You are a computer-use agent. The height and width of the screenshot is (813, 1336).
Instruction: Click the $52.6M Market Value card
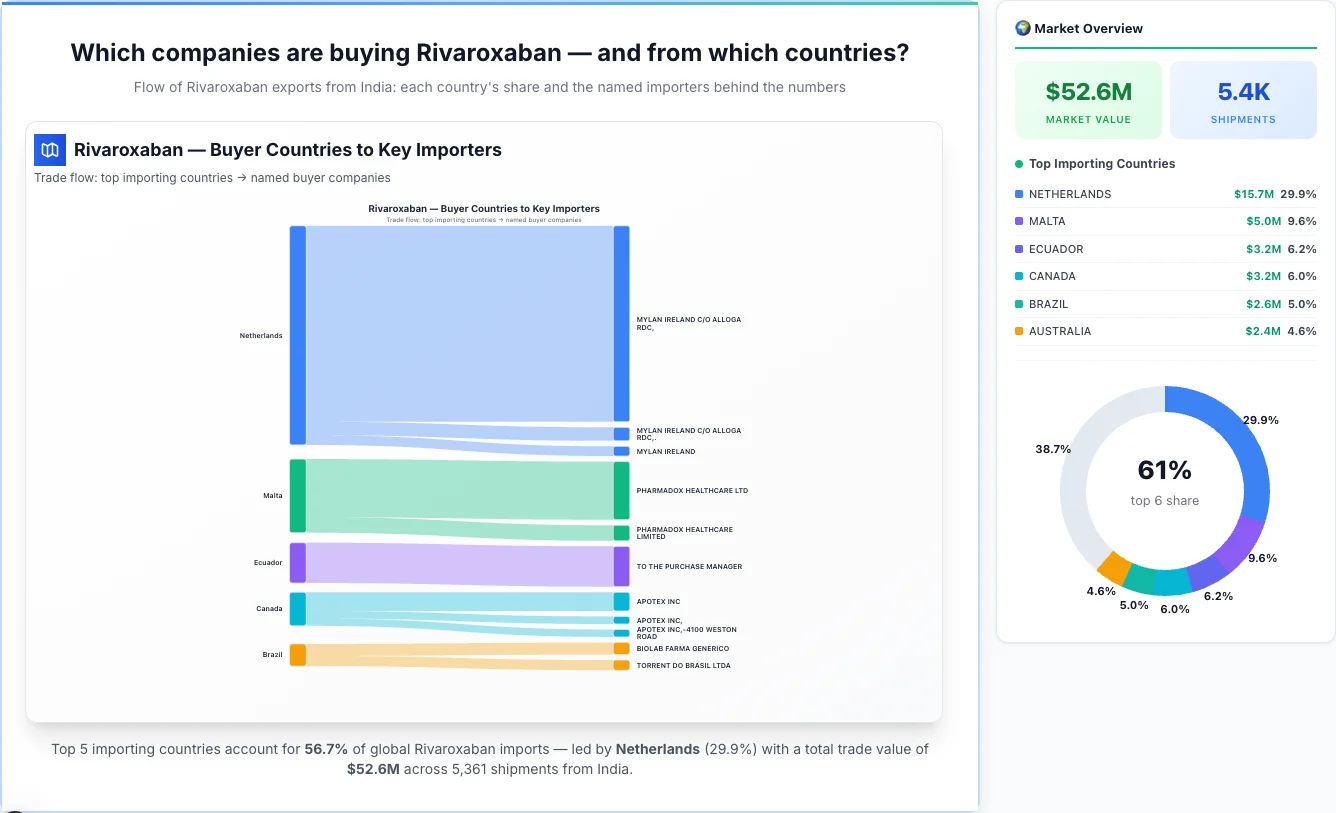pos(1088,99)
